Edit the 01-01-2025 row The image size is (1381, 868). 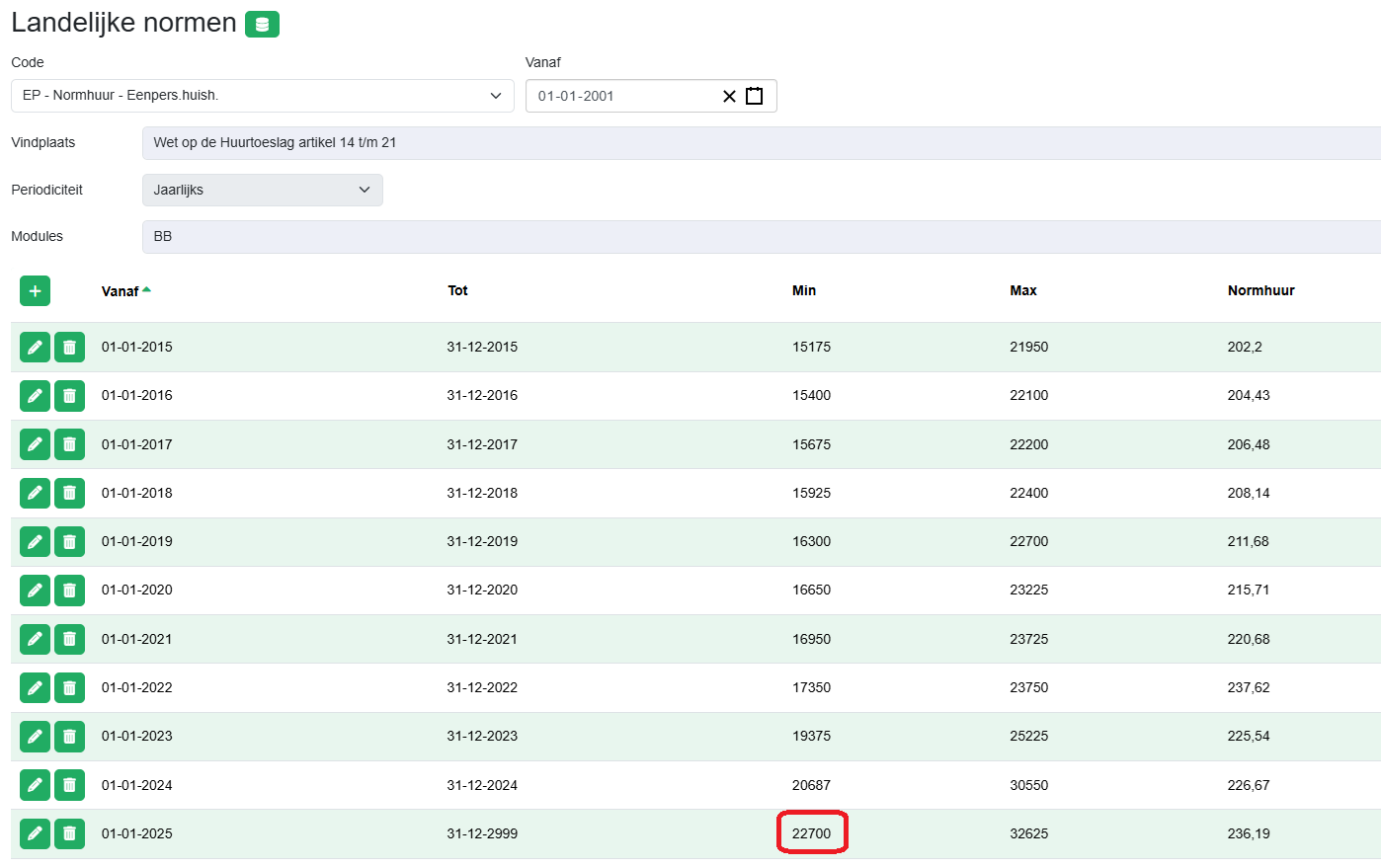35,834
